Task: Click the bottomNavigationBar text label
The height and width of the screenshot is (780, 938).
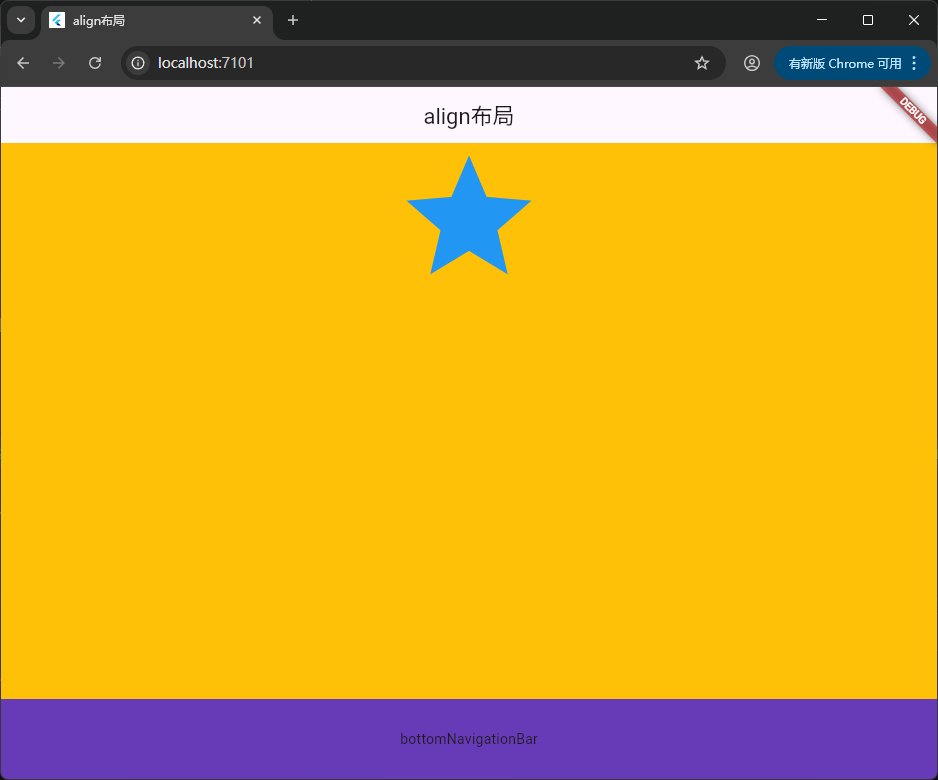Action: pos(469,739)
